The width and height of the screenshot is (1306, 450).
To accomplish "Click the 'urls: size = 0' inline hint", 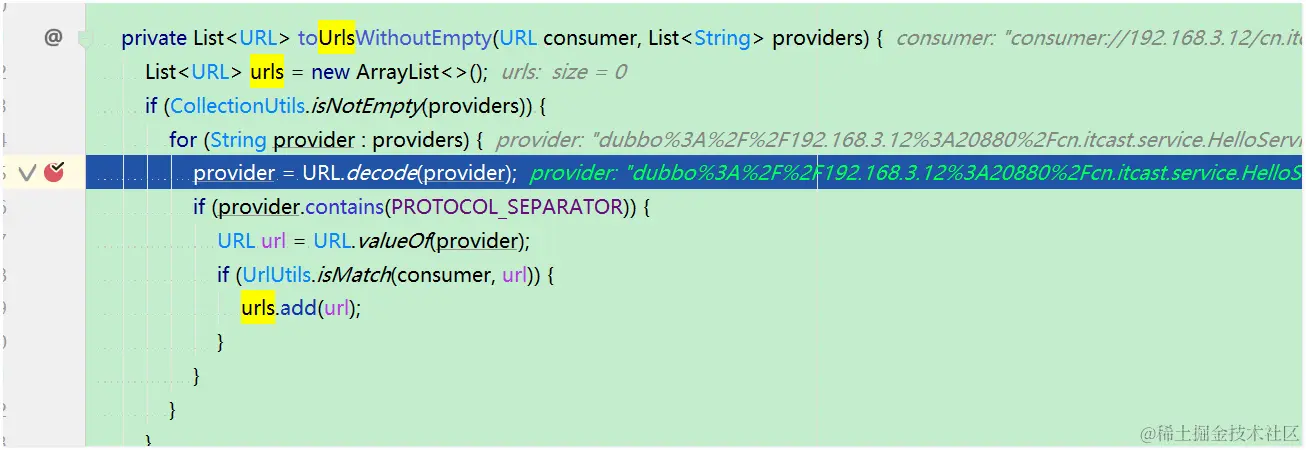I will point(564,72).
